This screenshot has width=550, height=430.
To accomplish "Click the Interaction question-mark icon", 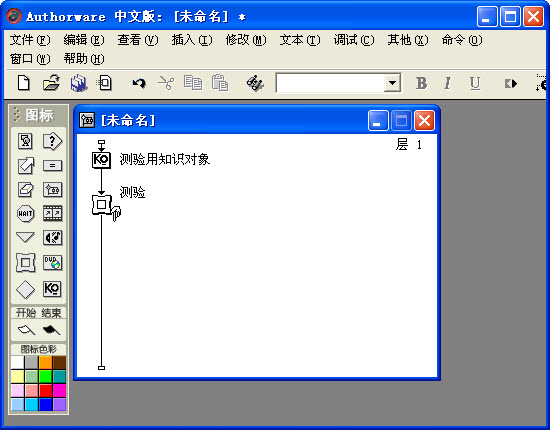I will point(52,141).
